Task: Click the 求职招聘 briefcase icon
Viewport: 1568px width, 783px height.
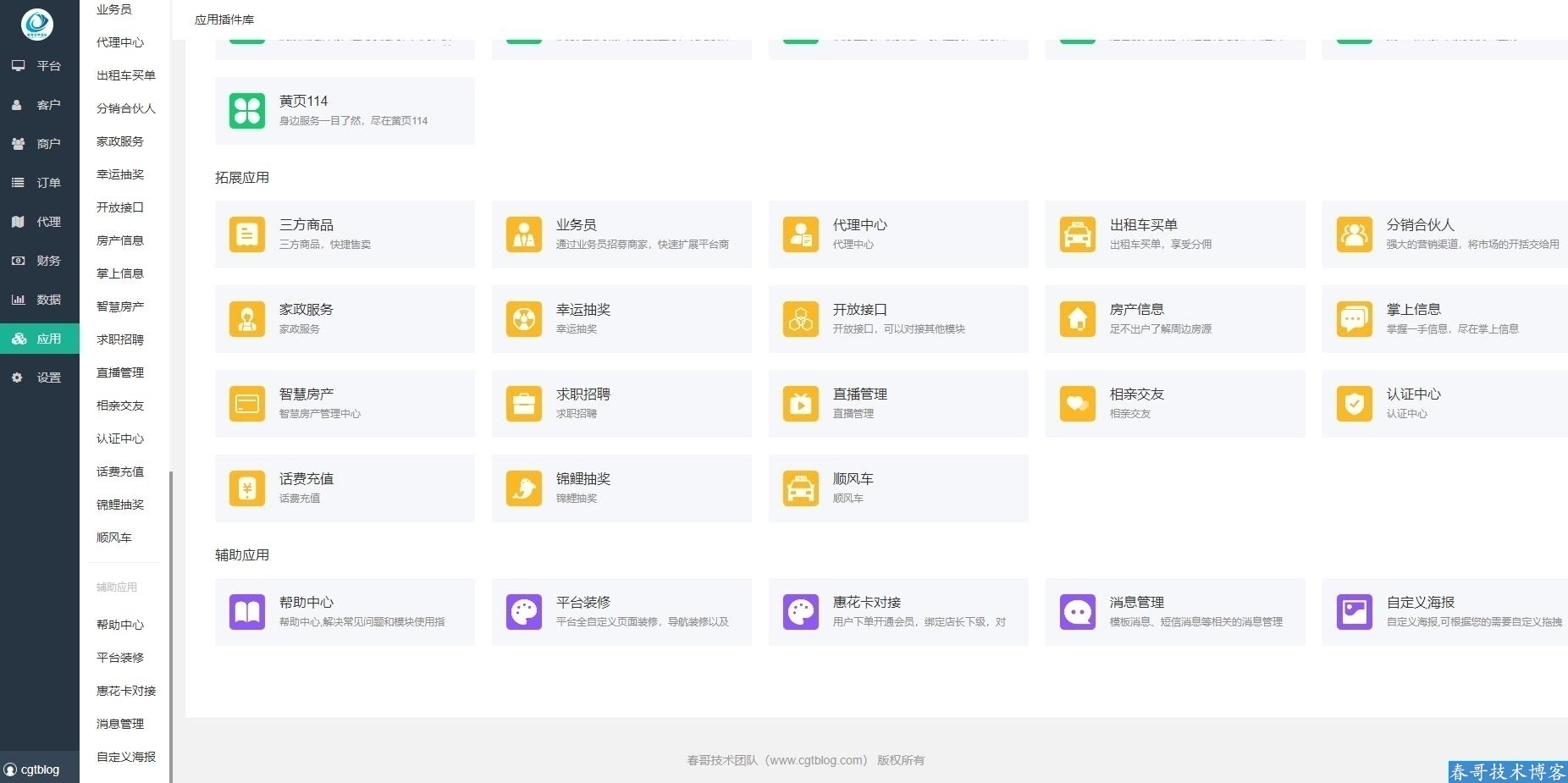Action: tap(523, 404)
